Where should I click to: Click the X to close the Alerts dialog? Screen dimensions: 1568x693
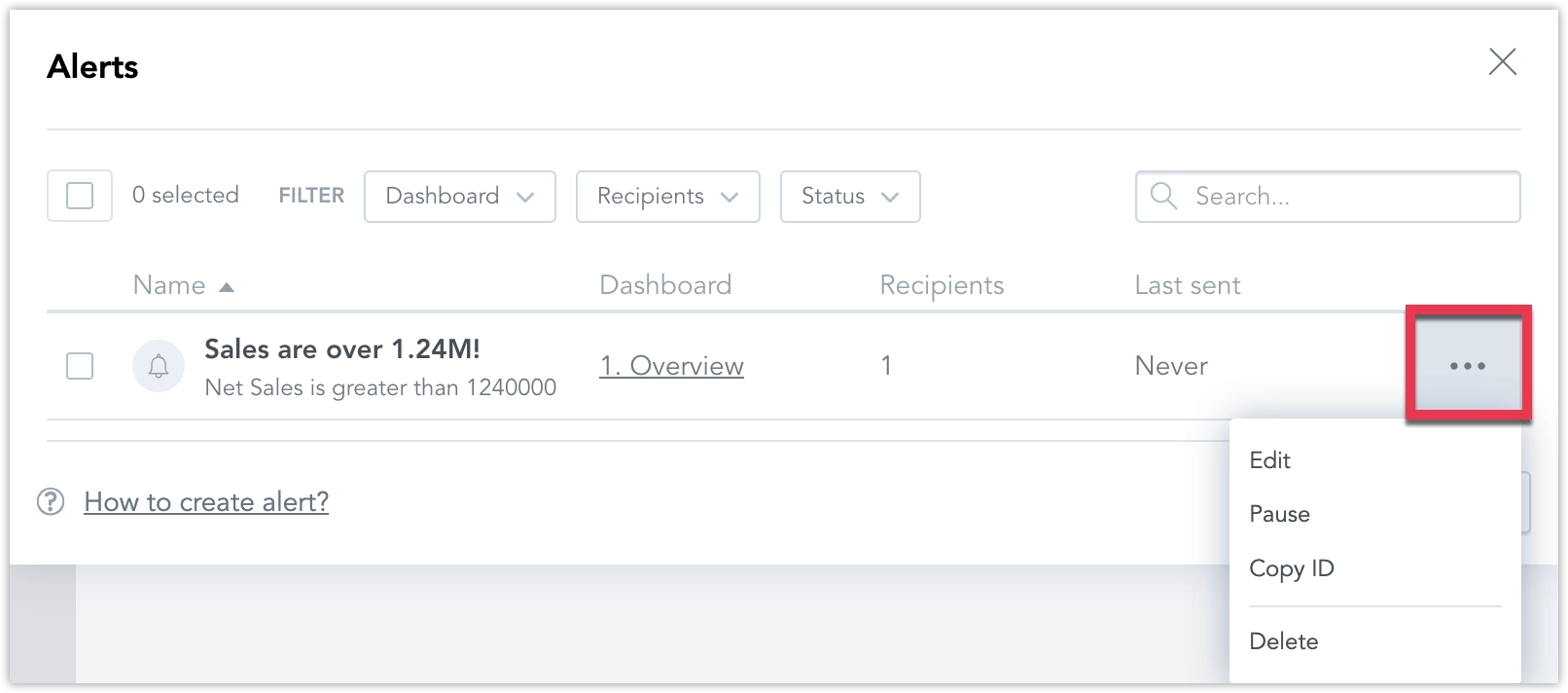pos(1503,62)
